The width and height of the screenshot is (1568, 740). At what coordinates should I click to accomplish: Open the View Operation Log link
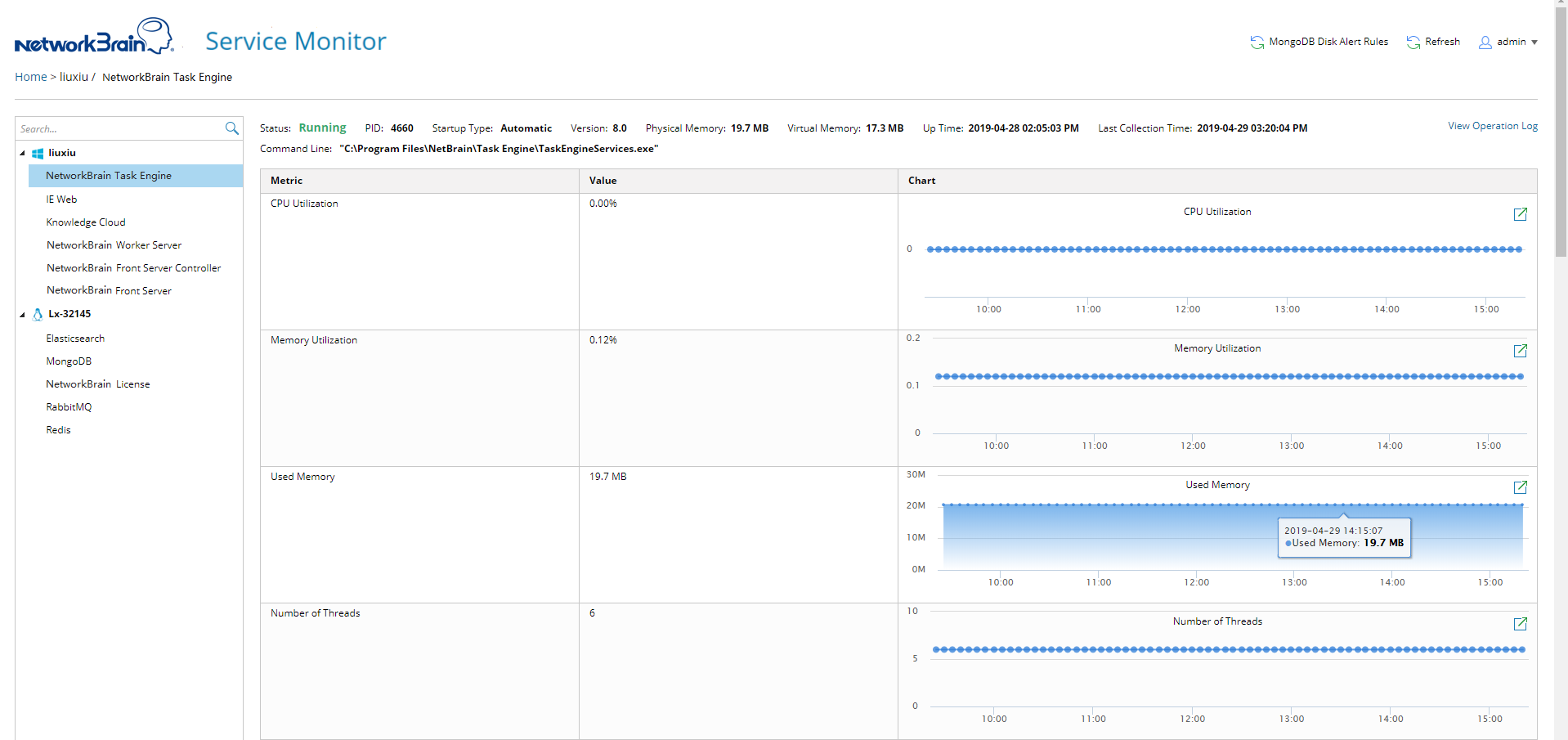(x=1493, y=126)
